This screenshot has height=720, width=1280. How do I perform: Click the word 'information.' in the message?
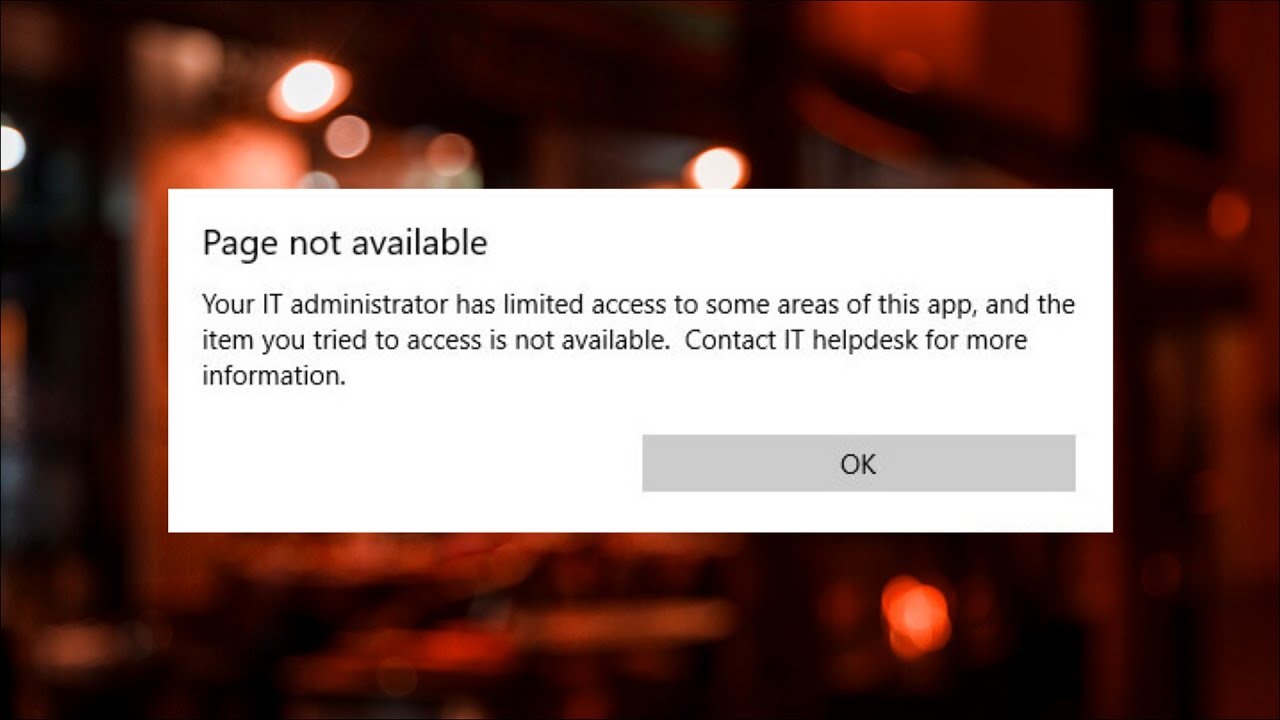point(274,376)
